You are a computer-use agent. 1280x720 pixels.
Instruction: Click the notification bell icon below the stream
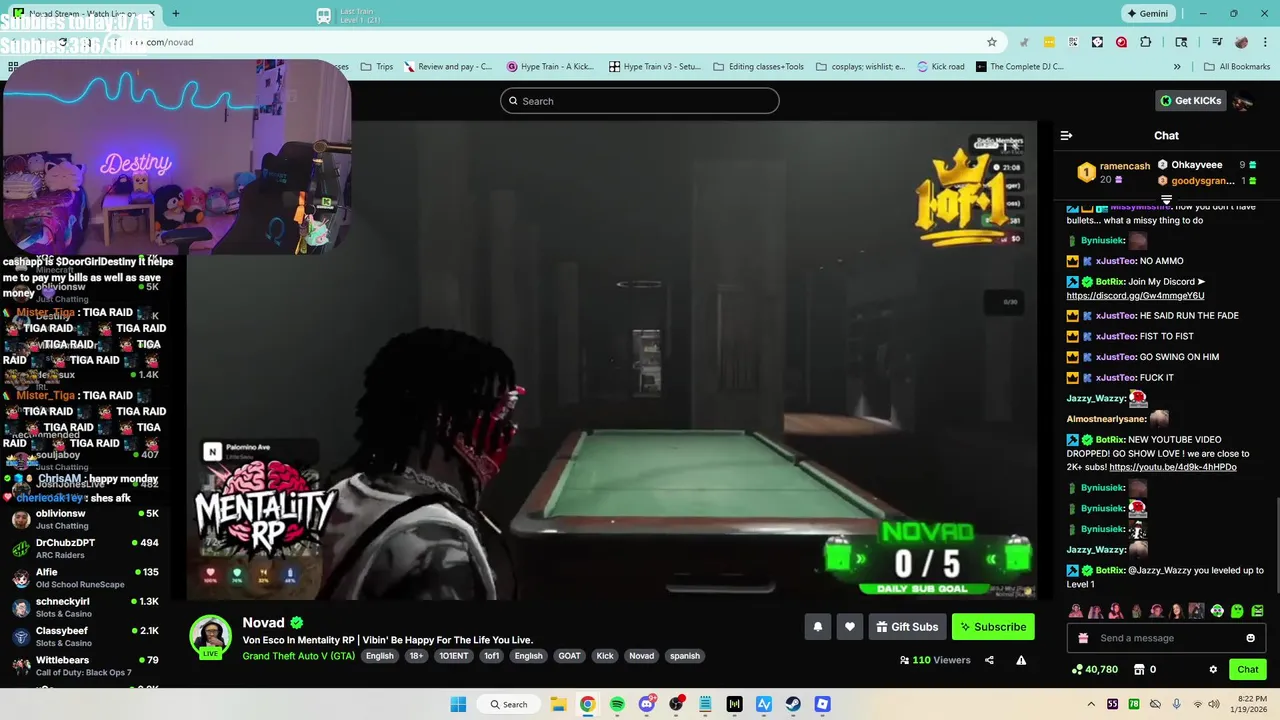(x=818, y=627)
